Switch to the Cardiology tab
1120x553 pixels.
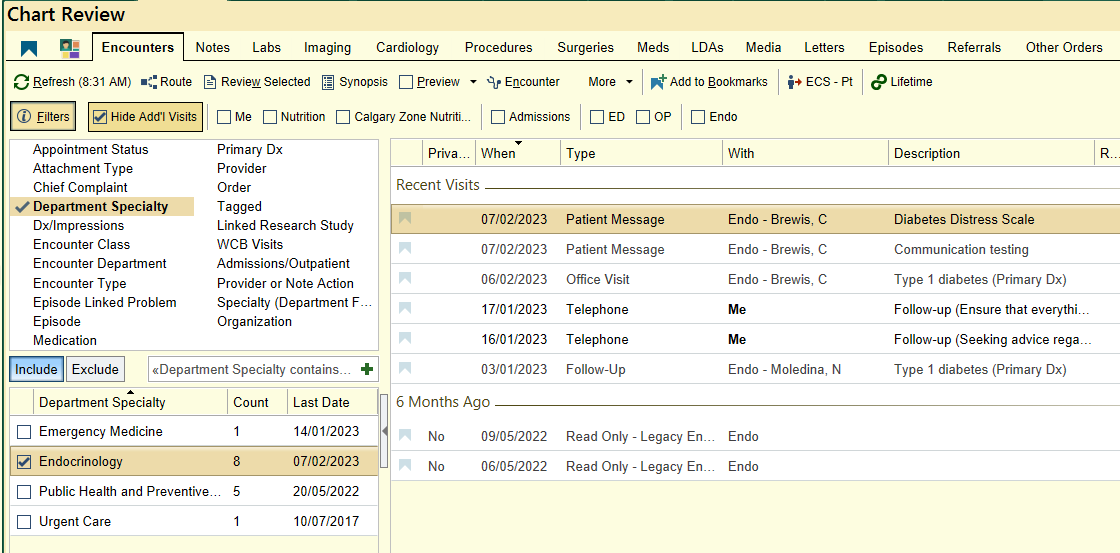point(407,48)
